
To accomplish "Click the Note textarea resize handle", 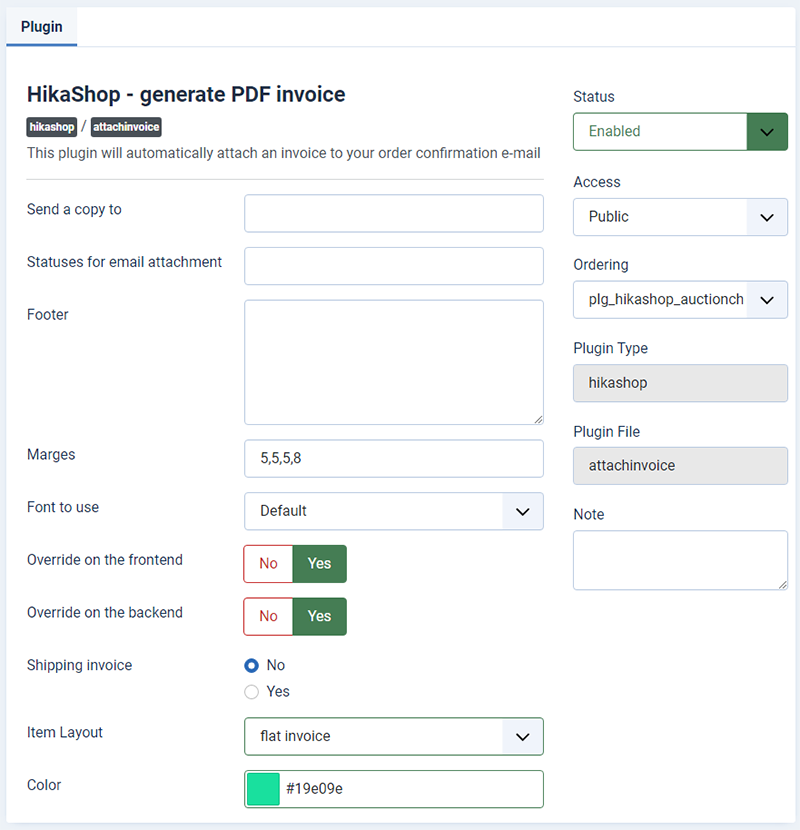I will (x=783, y=584).
